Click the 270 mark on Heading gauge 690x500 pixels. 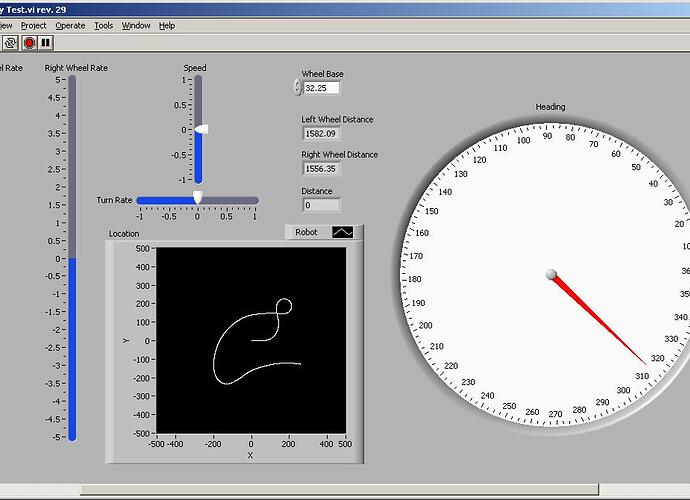555,414
